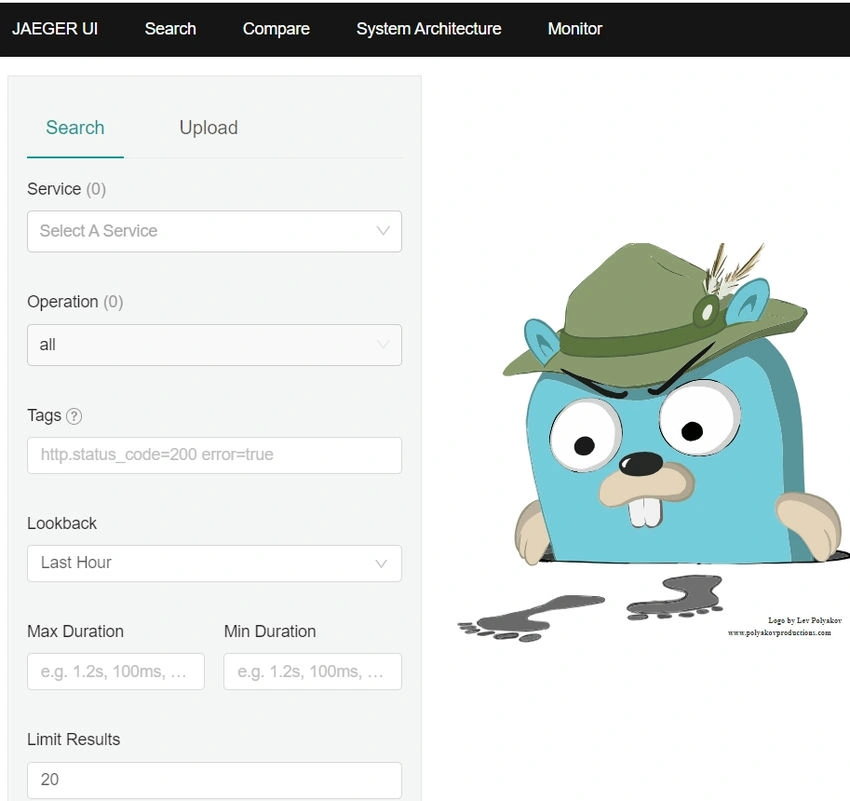Focus the Max Duration input
The height and width of the screenshot is (801, 850).
[x=115, y=671]
